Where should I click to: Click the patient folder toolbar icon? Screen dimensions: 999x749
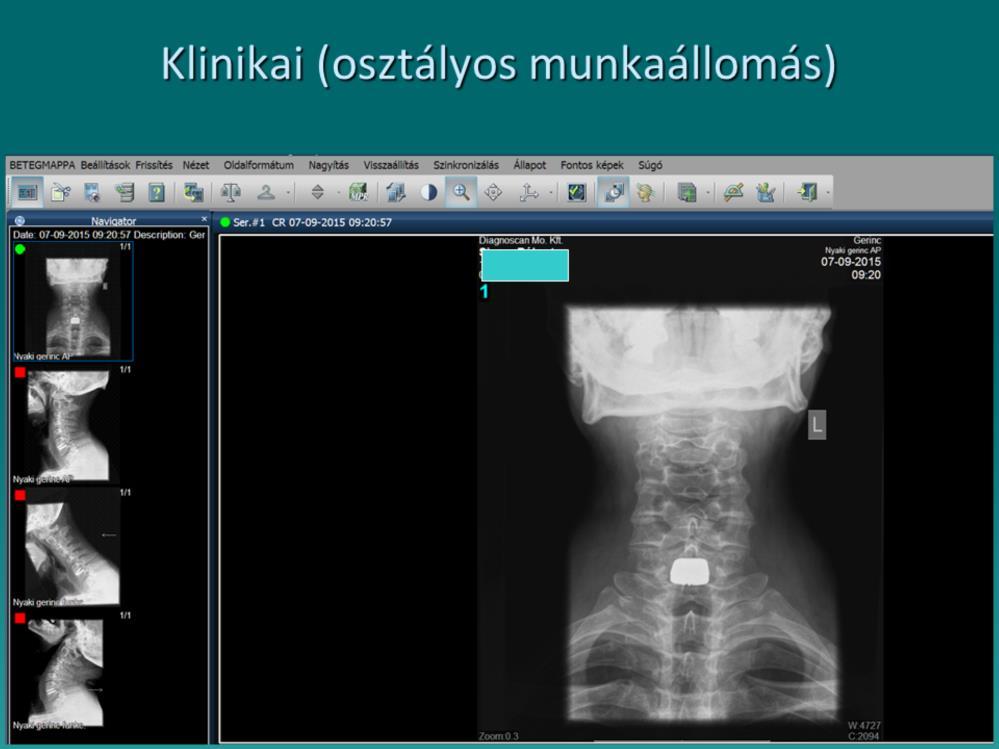coord(27,192)
